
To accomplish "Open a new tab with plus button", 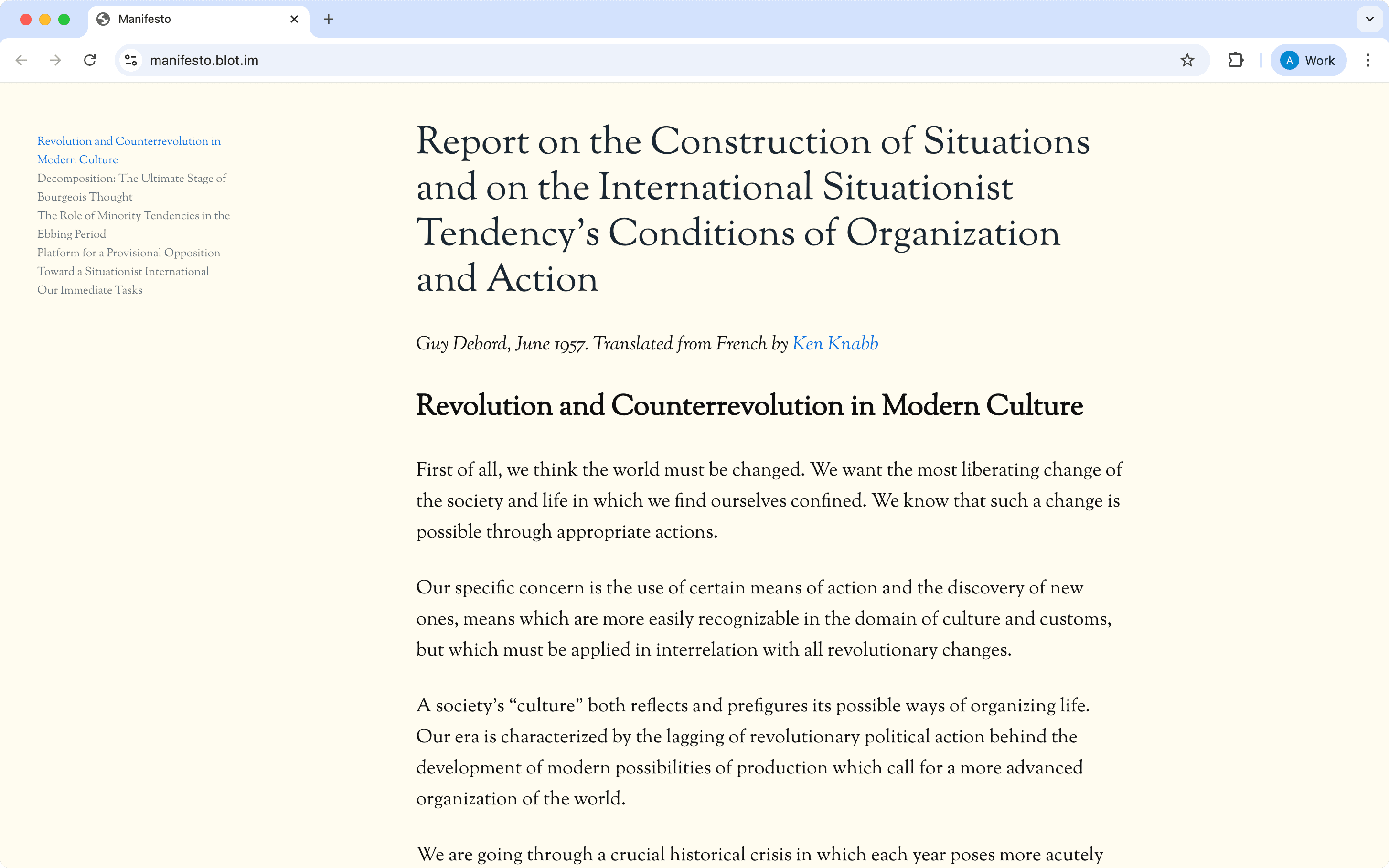I will tap(329, 19).
